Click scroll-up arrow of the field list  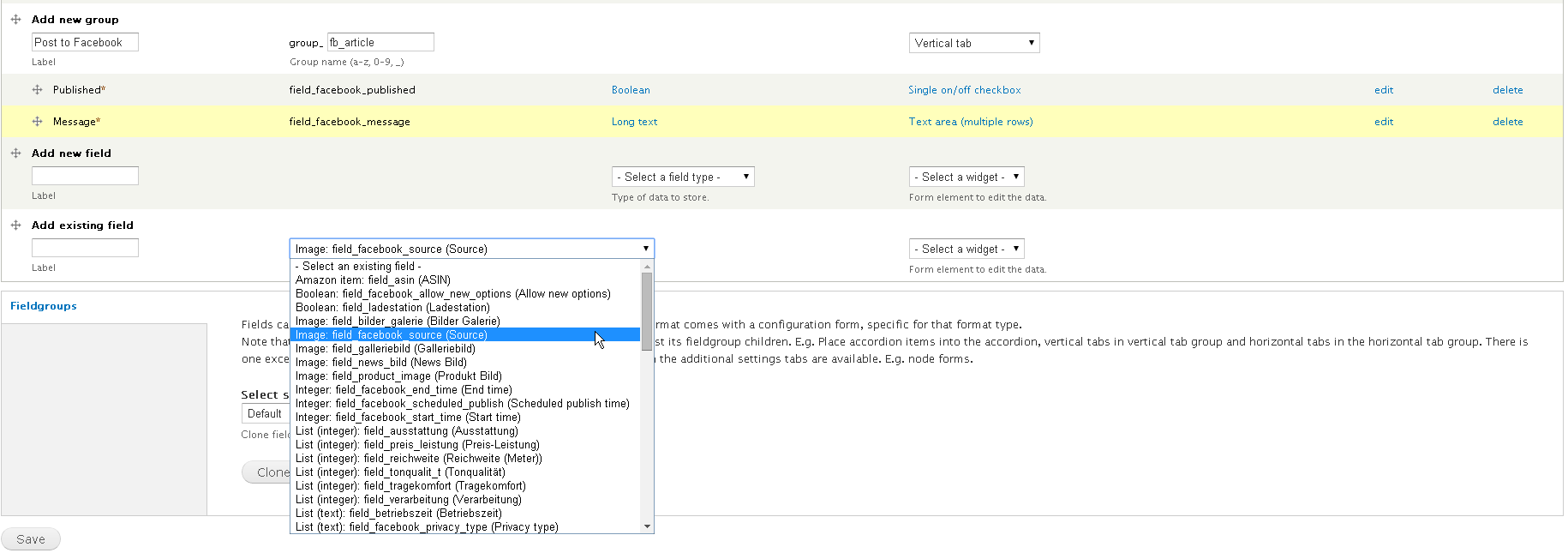(647, 267)
